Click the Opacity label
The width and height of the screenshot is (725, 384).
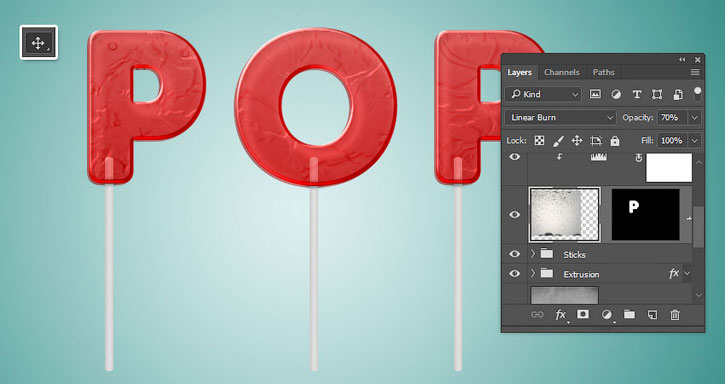pyautogui.click(x=638, y=118)
